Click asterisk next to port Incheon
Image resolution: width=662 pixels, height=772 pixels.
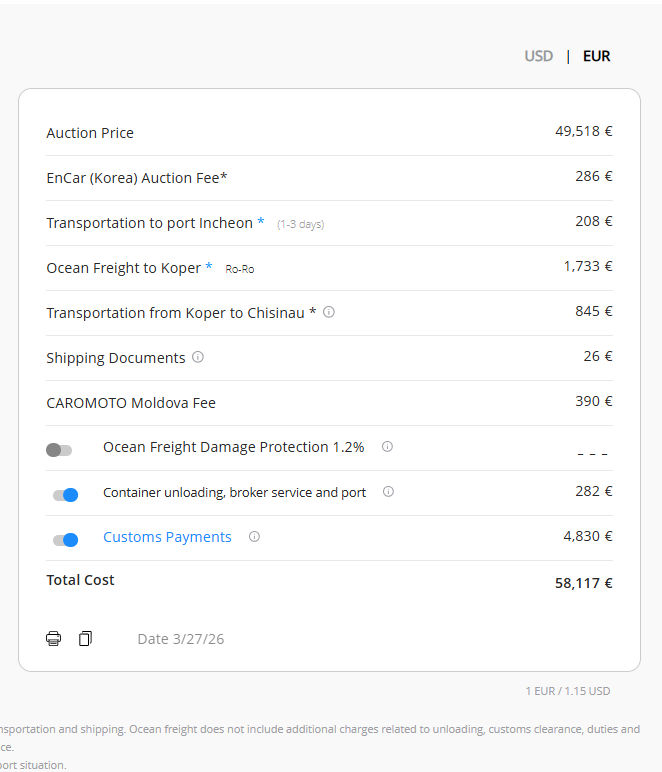[261, 222]
